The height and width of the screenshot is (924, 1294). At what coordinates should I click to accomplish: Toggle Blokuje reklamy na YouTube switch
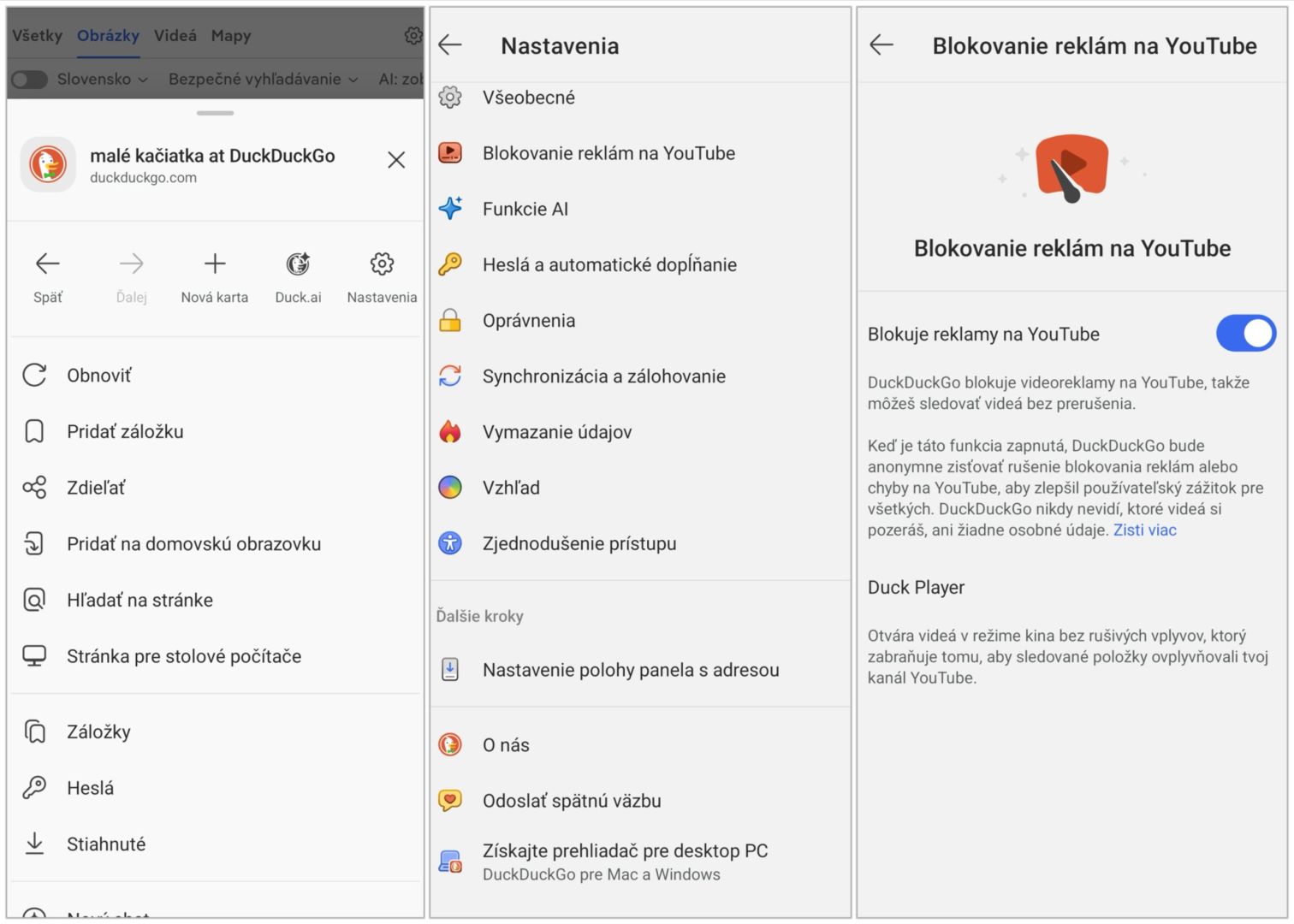(1245, 334)
